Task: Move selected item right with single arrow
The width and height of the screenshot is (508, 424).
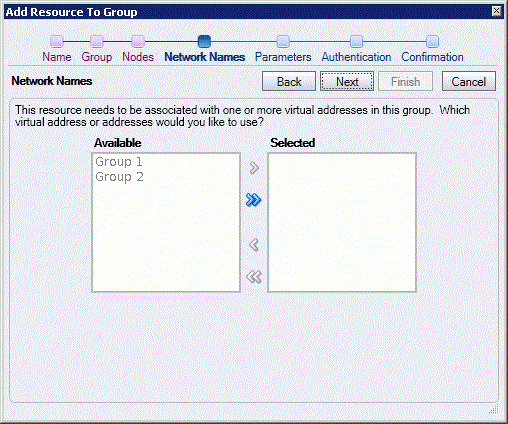Action: (x=254, y=168)
